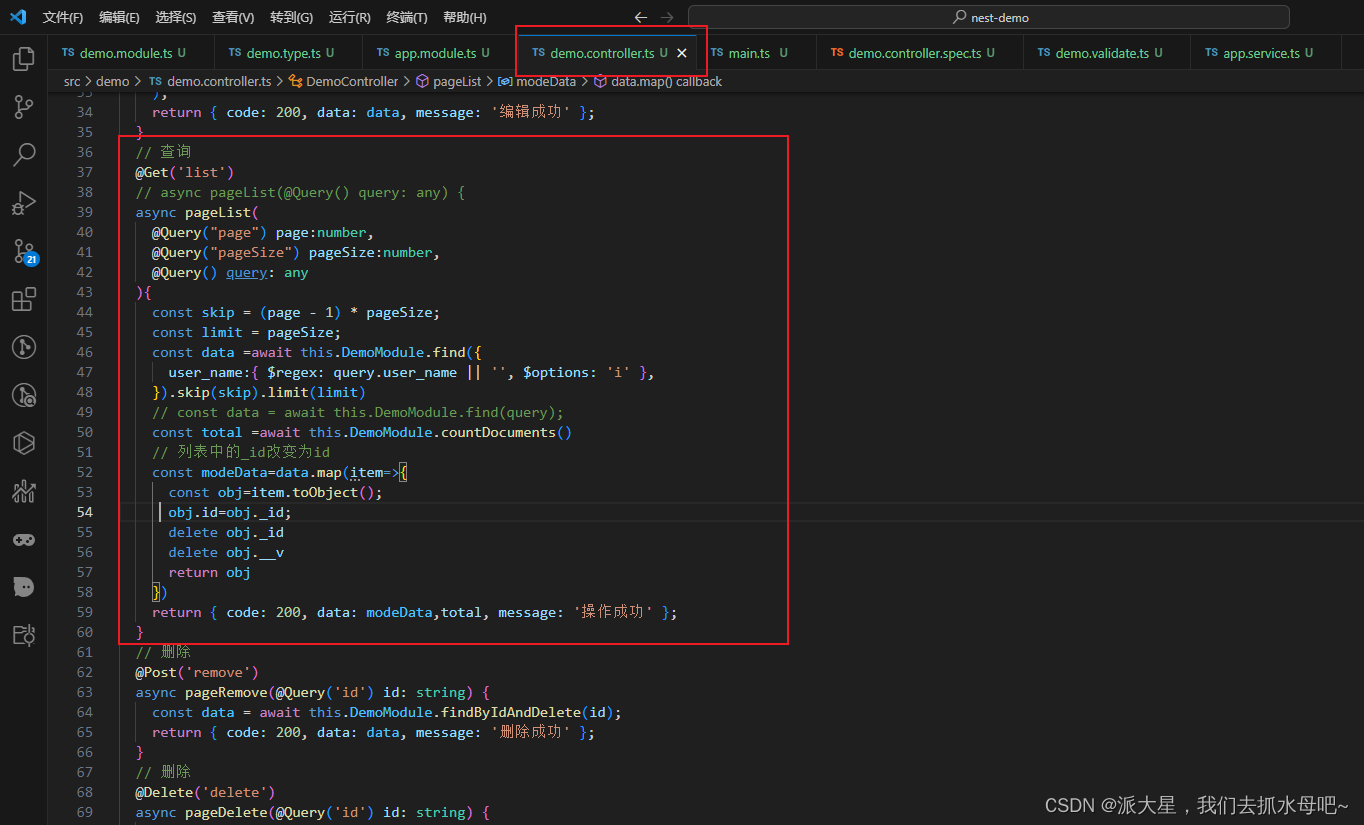The width and height of the screenshot is (1364, 825).
Task: Open Source Control from the activity bar
Action: coord(24,107)
